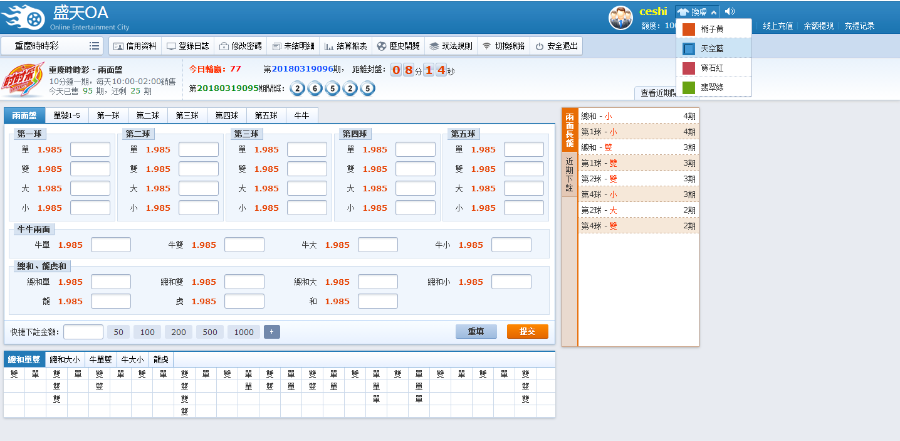Open 信用資料 in the toolbar
The width and height of the screenshot is (900, 441).
(x=133, y=46)
